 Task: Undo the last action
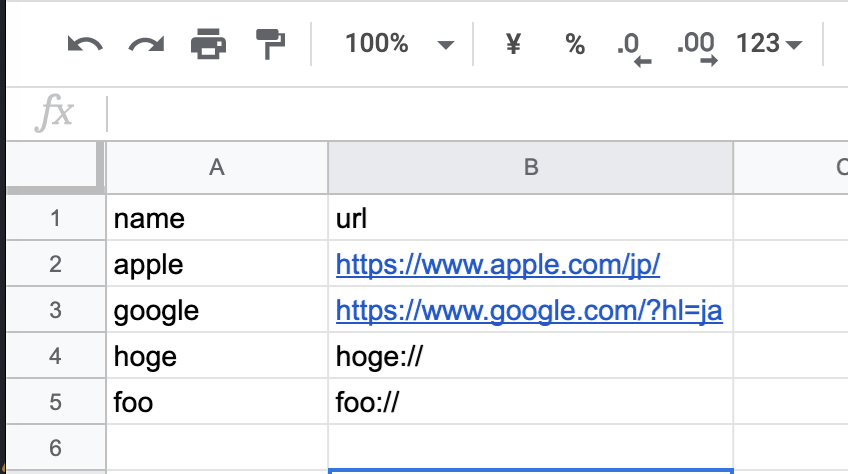[85, 44]
